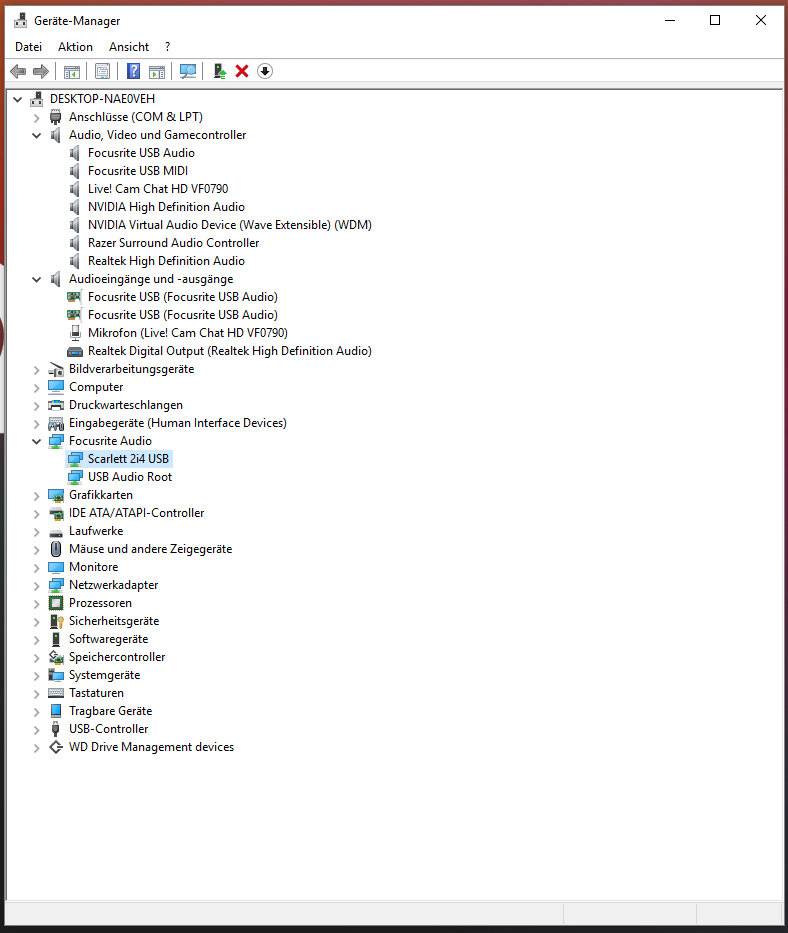The width and height of the screenshot is (788, 933).
Task: Minimize the Geräte-Manager window
Action: (670, 20)
